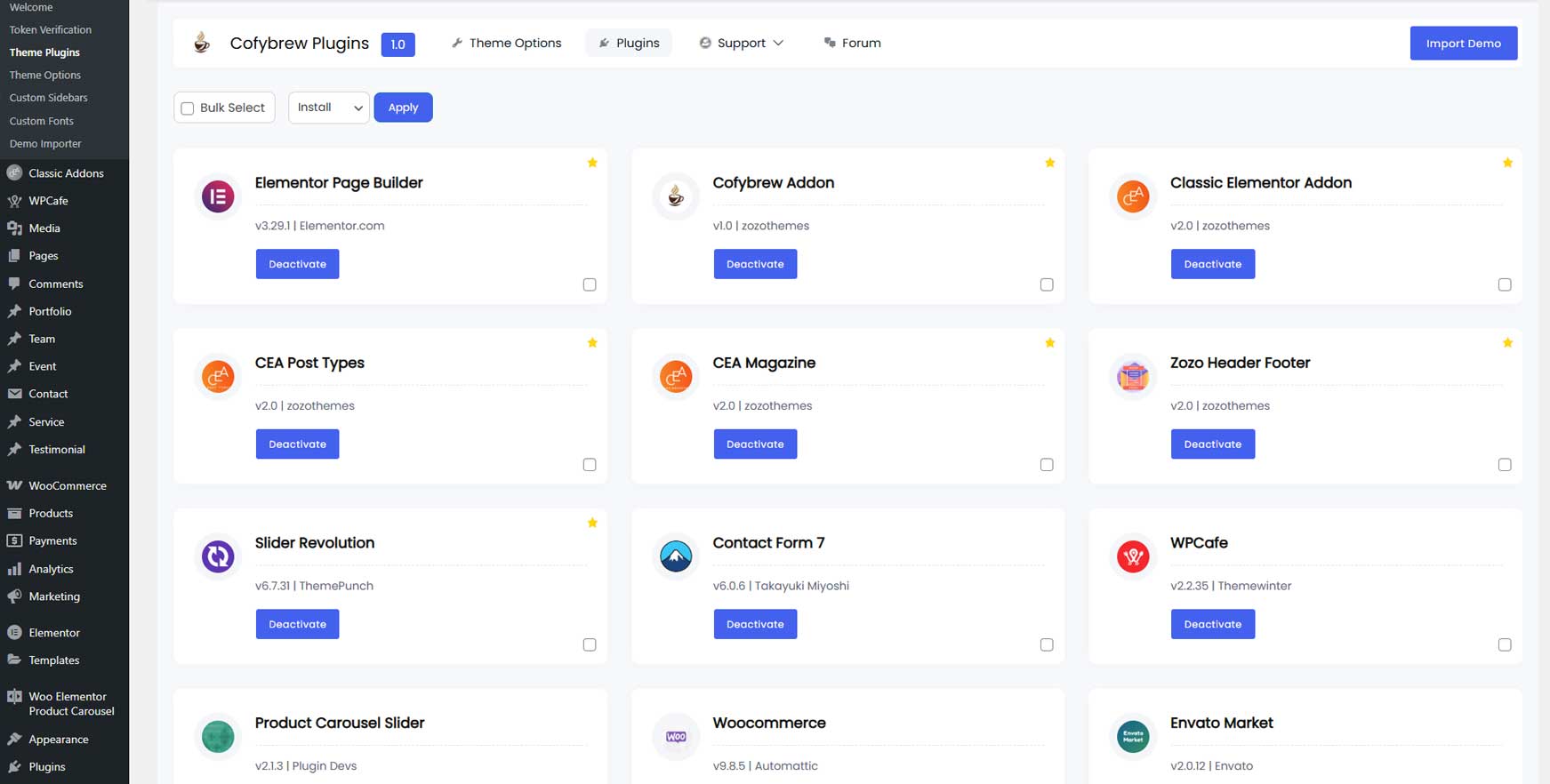Screen dimensions: 1550x784
Task: Check the Zozo Header Footer card checkbox
Action: pos(1505,465)
